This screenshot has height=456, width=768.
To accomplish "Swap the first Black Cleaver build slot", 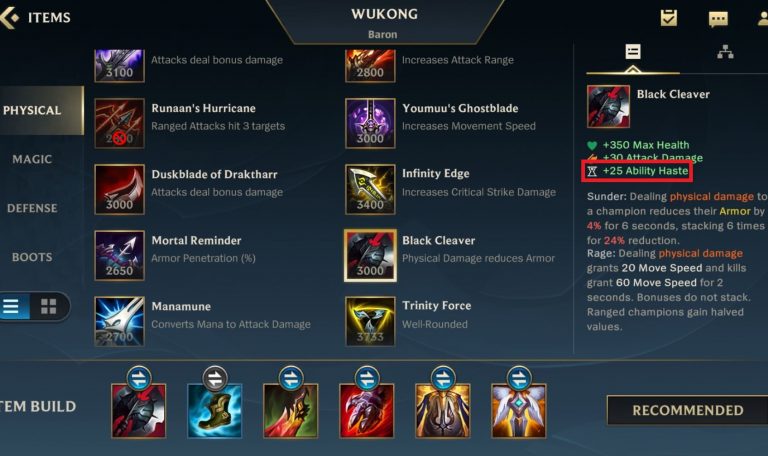I will [x=139, y=379].
